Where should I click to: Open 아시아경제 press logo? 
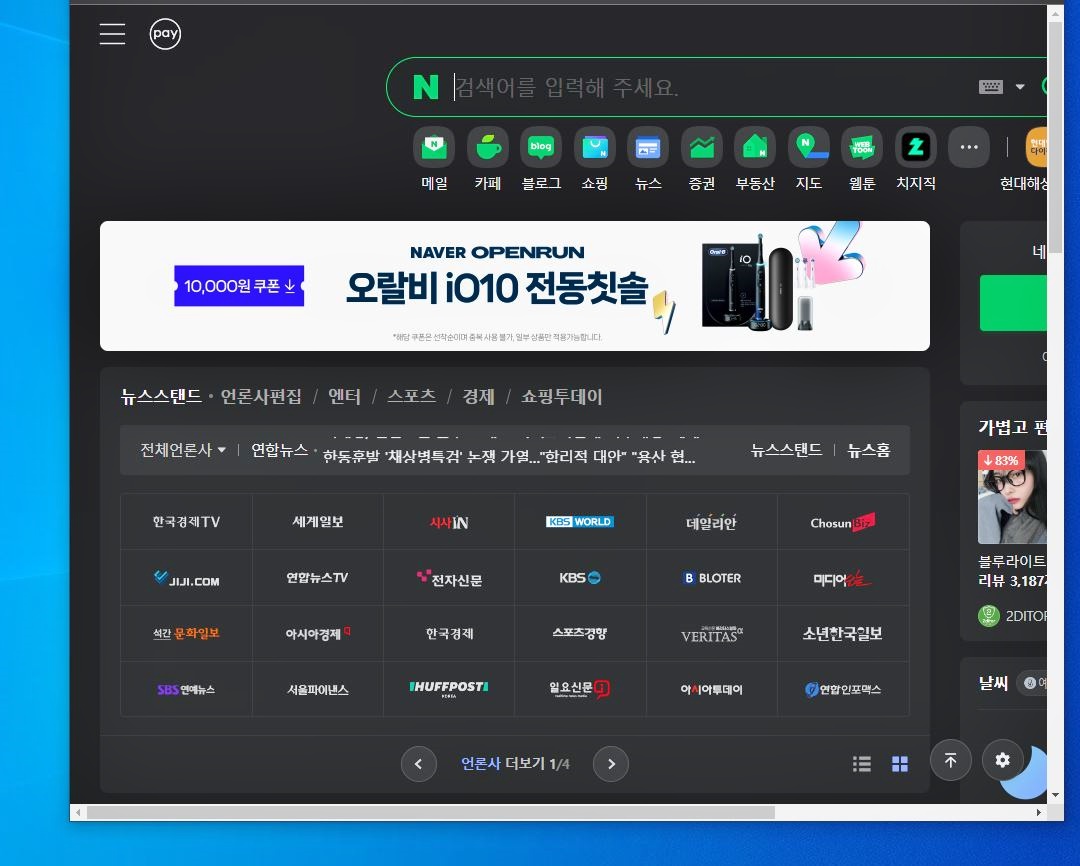(318, 634)
